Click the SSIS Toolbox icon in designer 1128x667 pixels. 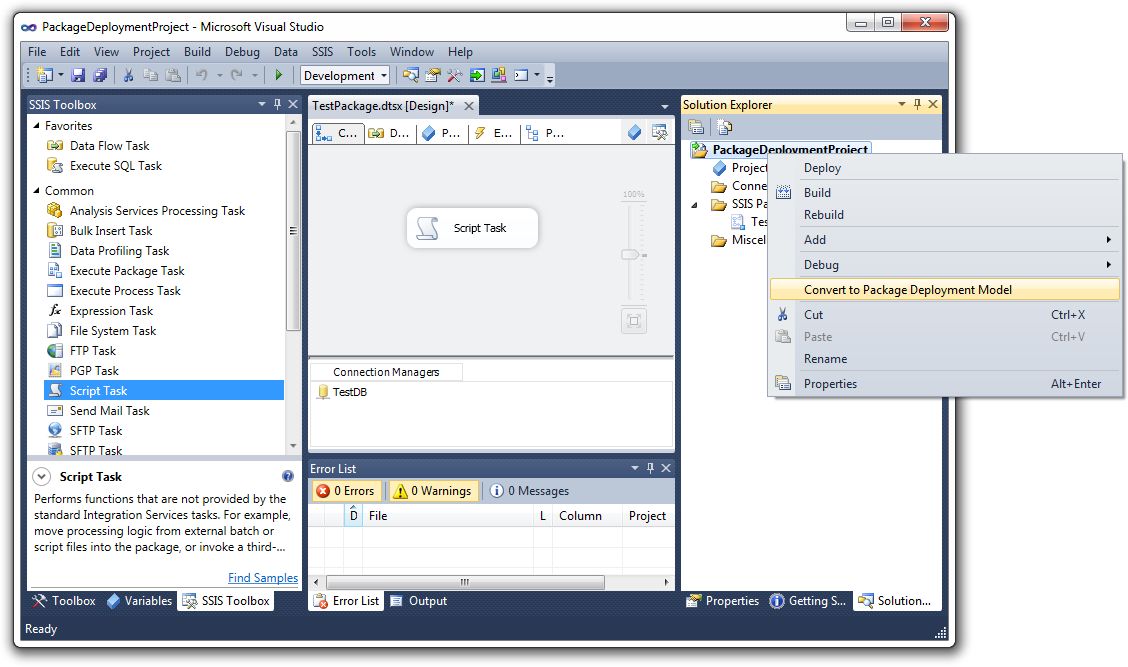pyautogui.click(x=659, y=132)
